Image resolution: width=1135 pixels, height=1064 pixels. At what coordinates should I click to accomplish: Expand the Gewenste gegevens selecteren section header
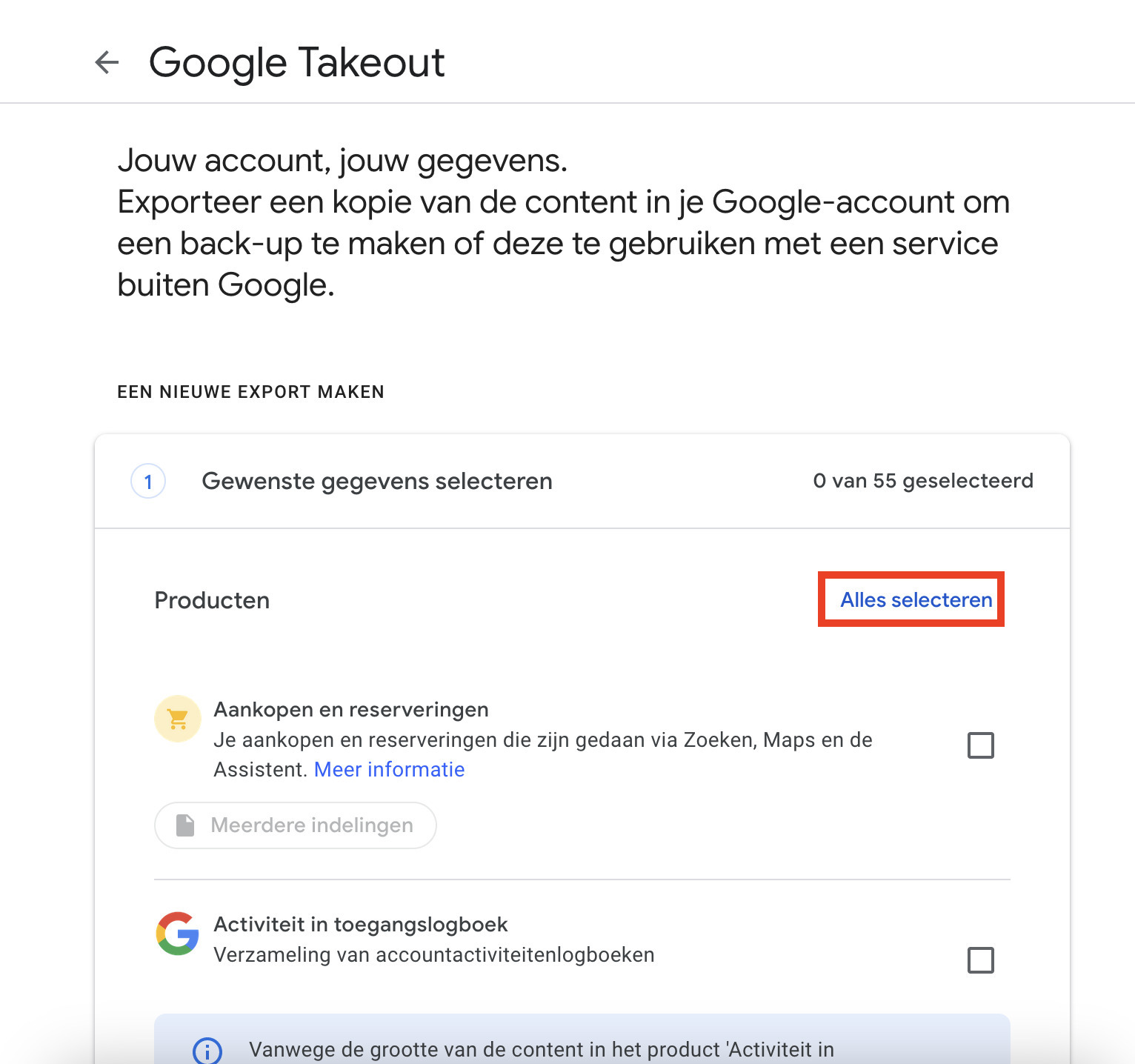point(377,482)
